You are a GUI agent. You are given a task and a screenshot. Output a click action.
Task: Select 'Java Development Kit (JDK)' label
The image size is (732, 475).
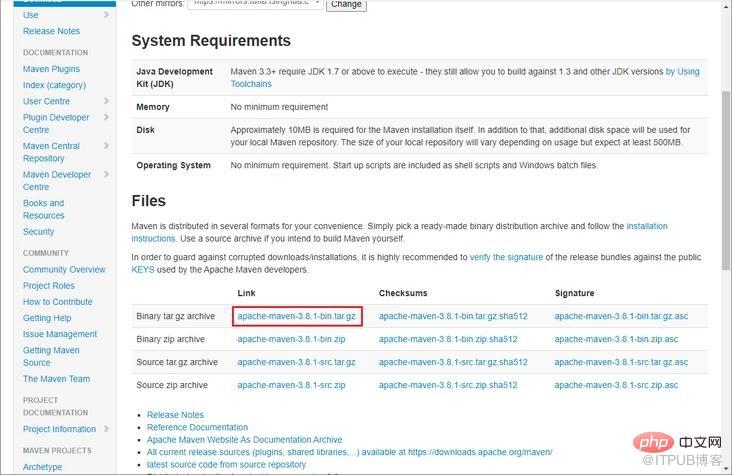point(174,78)
